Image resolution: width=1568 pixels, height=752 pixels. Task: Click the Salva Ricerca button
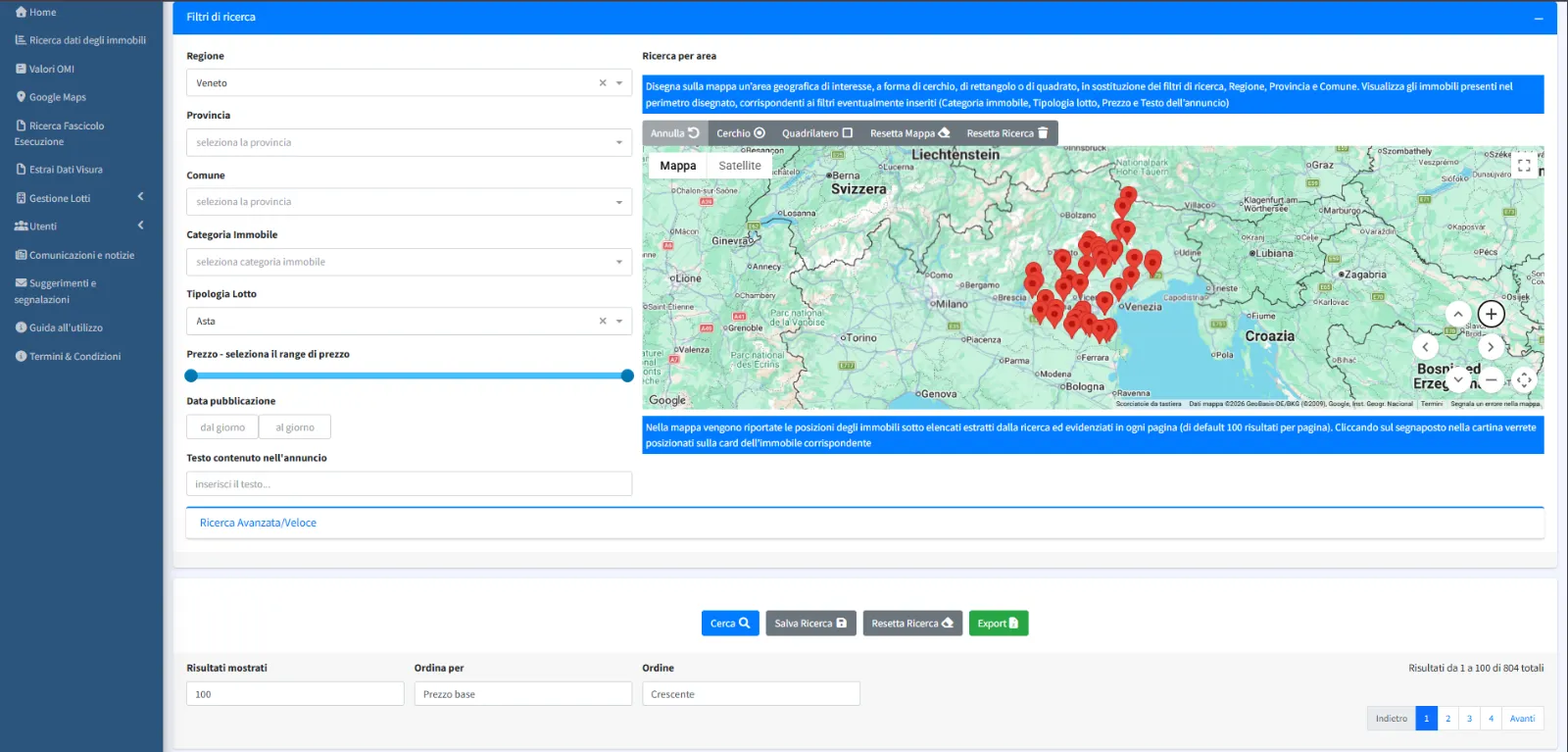(x=810, y=624)
